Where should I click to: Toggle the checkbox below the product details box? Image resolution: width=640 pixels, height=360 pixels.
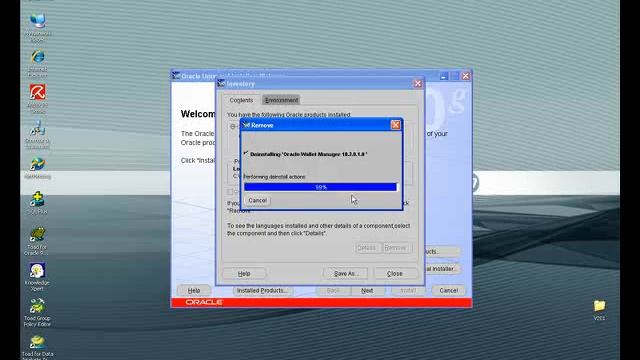(x=230, y=192)
